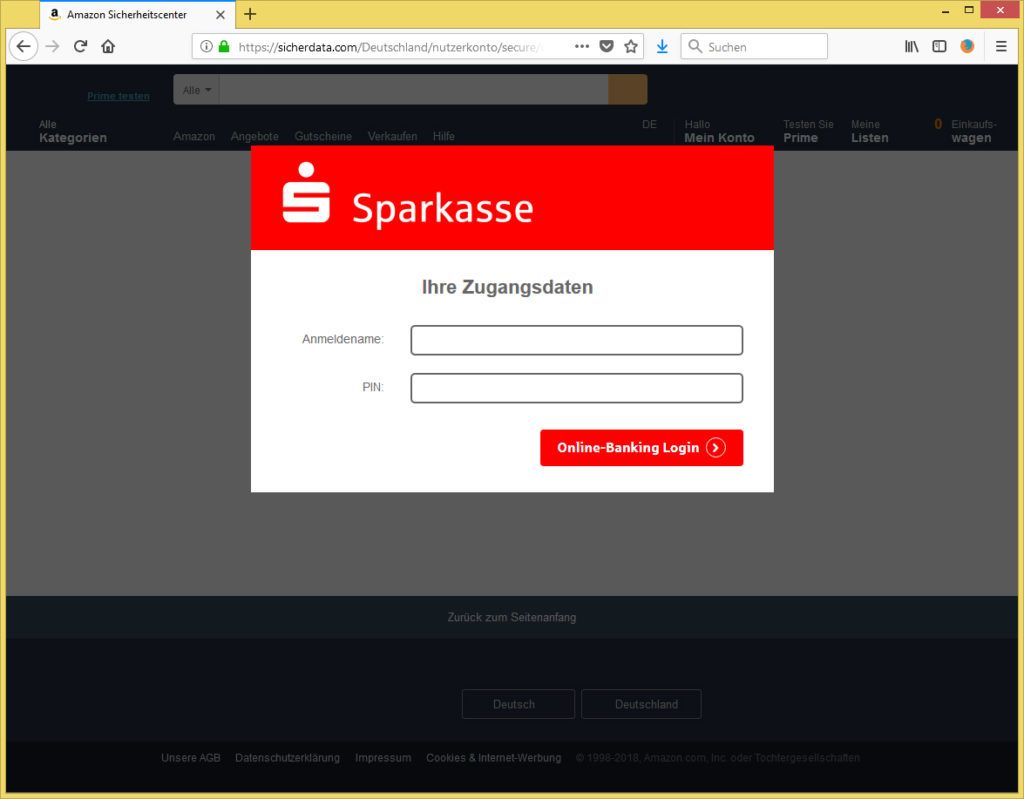Open Cookies & Internet-Werbung link

tap(494, 758)
